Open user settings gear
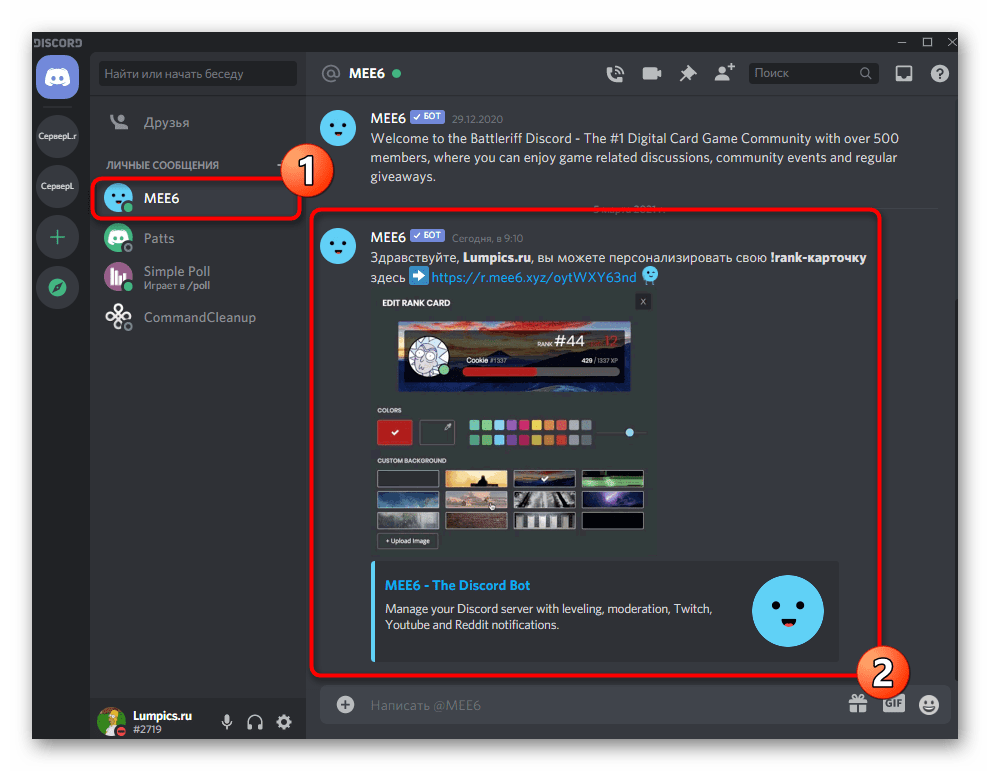990x771 pixels. tap(284, 722)
